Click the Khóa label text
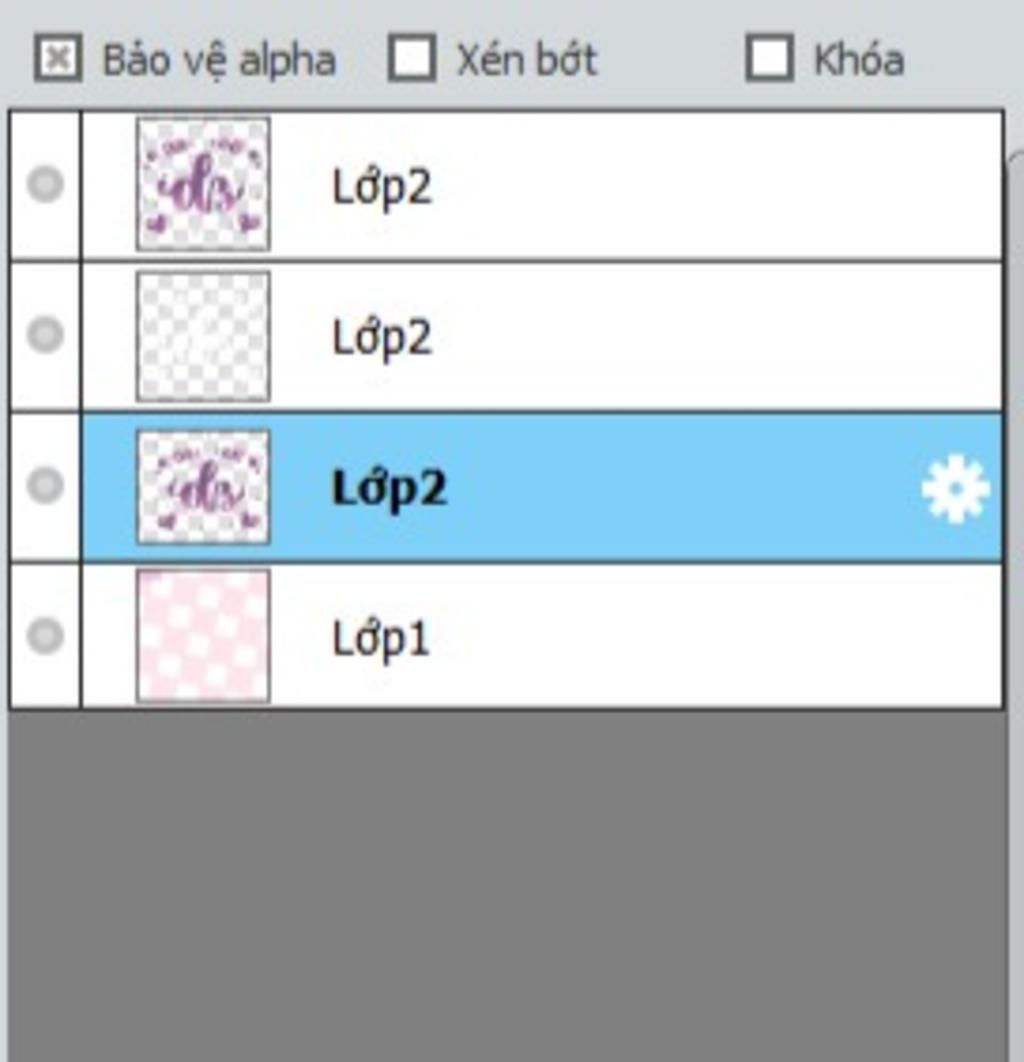 pos(859,60)
